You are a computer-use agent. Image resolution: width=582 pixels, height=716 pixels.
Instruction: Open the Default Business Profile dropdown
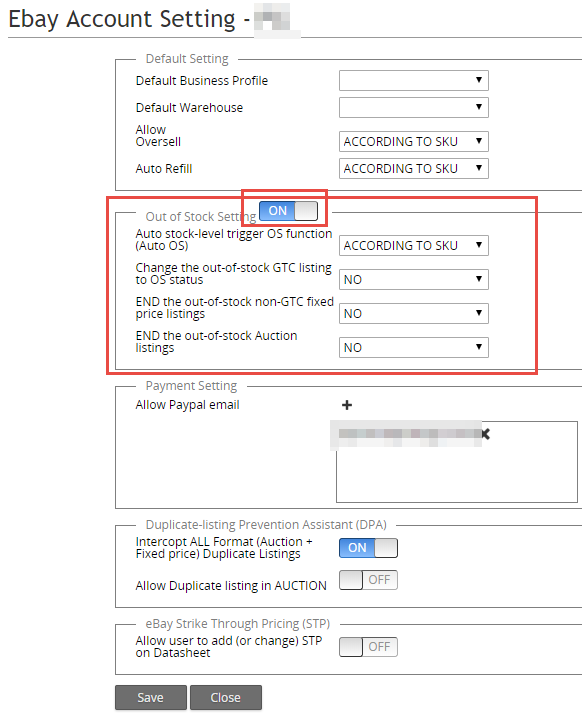pyautogui.click(x=414, y=80)
